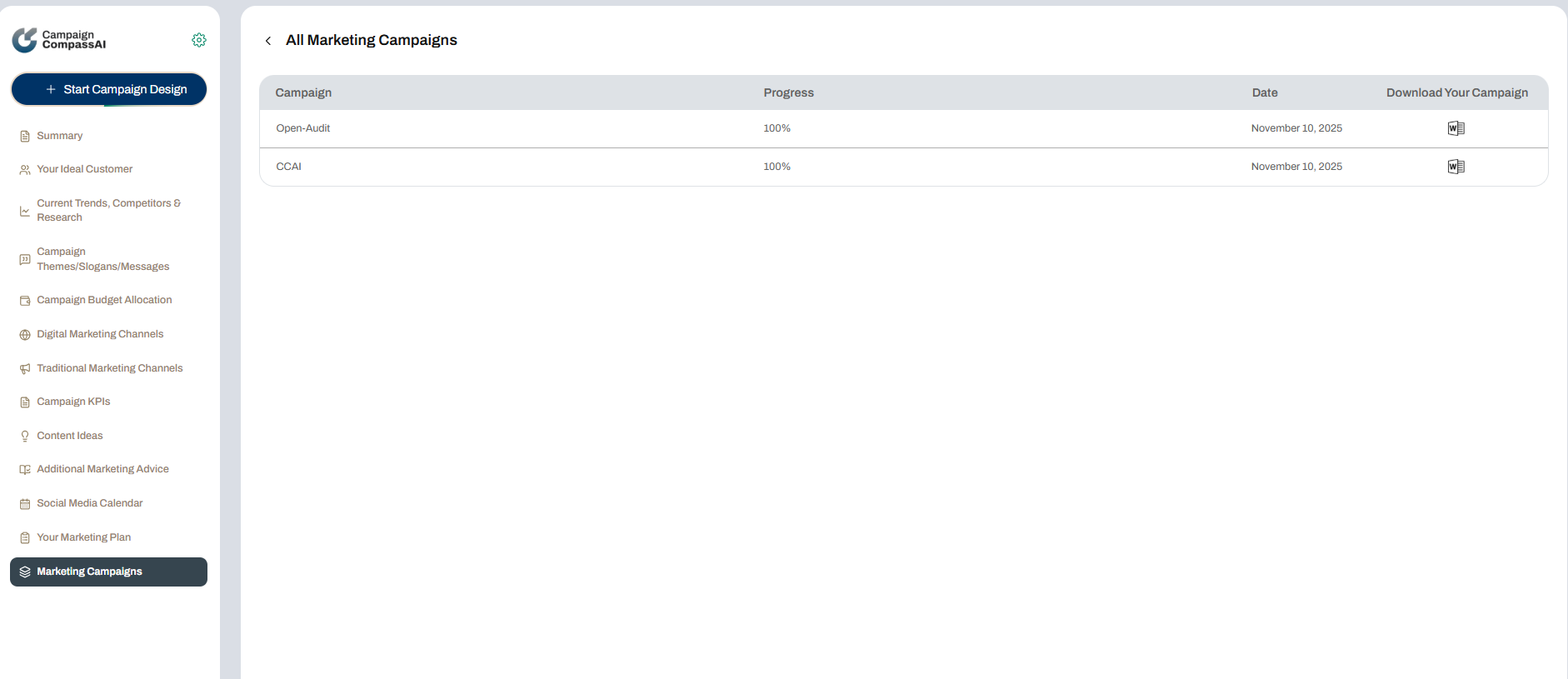The image size is (1568, 679).
Task: Download the Open-Audit campaign Word file
Action: (x=1456, y=128)
